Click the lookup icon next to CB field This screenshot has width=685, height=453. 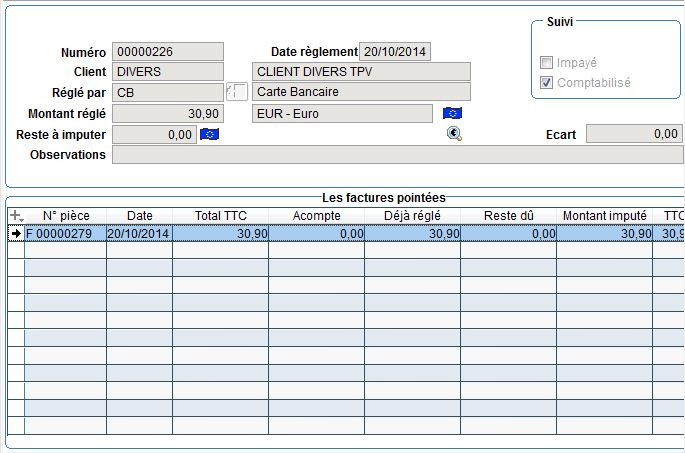click(237, 92)
